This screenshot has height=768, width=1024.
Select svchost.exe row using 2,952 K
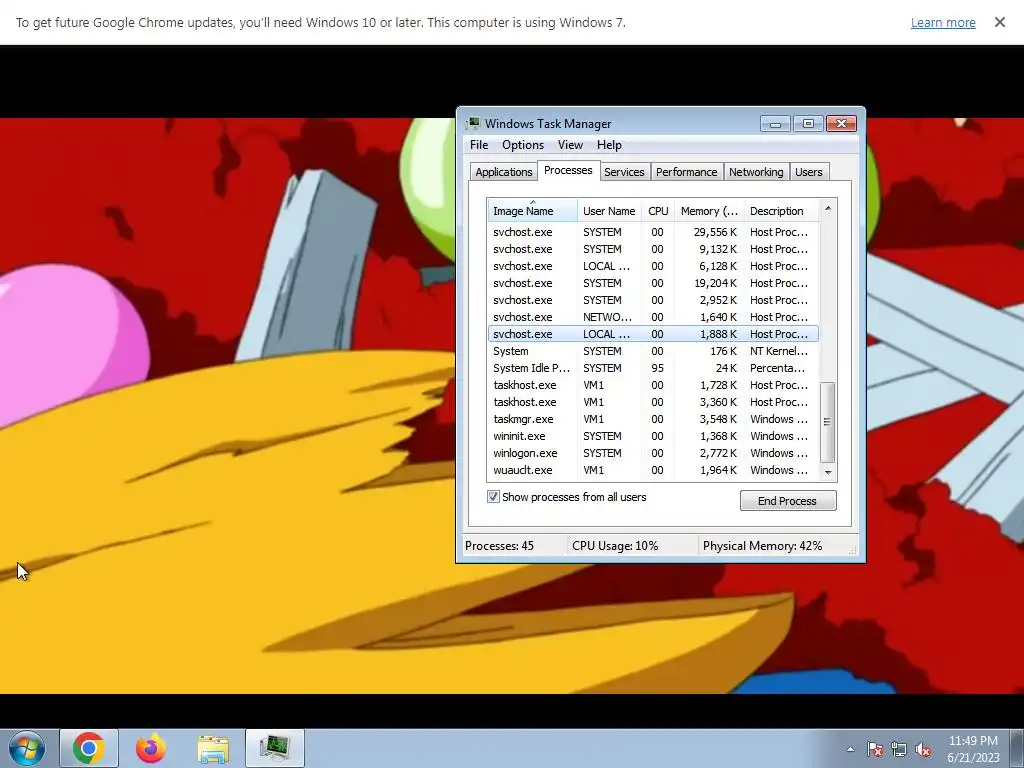click(x=653, y=300)
